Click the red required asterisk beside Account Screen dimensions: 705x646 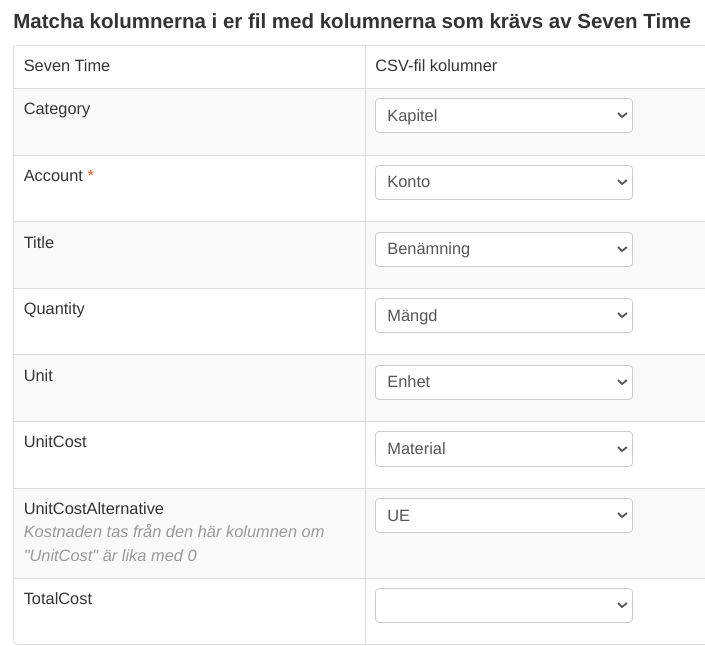(91, 176)
